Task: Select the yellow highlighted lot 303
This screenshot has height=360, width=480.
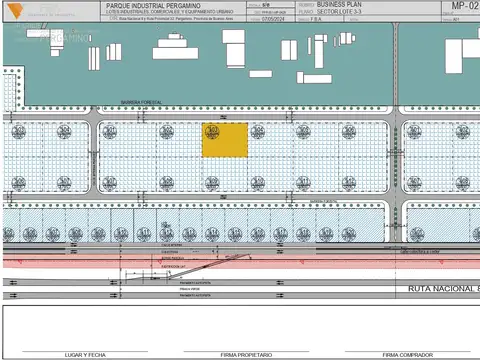Action: click(x=225, y=140)
